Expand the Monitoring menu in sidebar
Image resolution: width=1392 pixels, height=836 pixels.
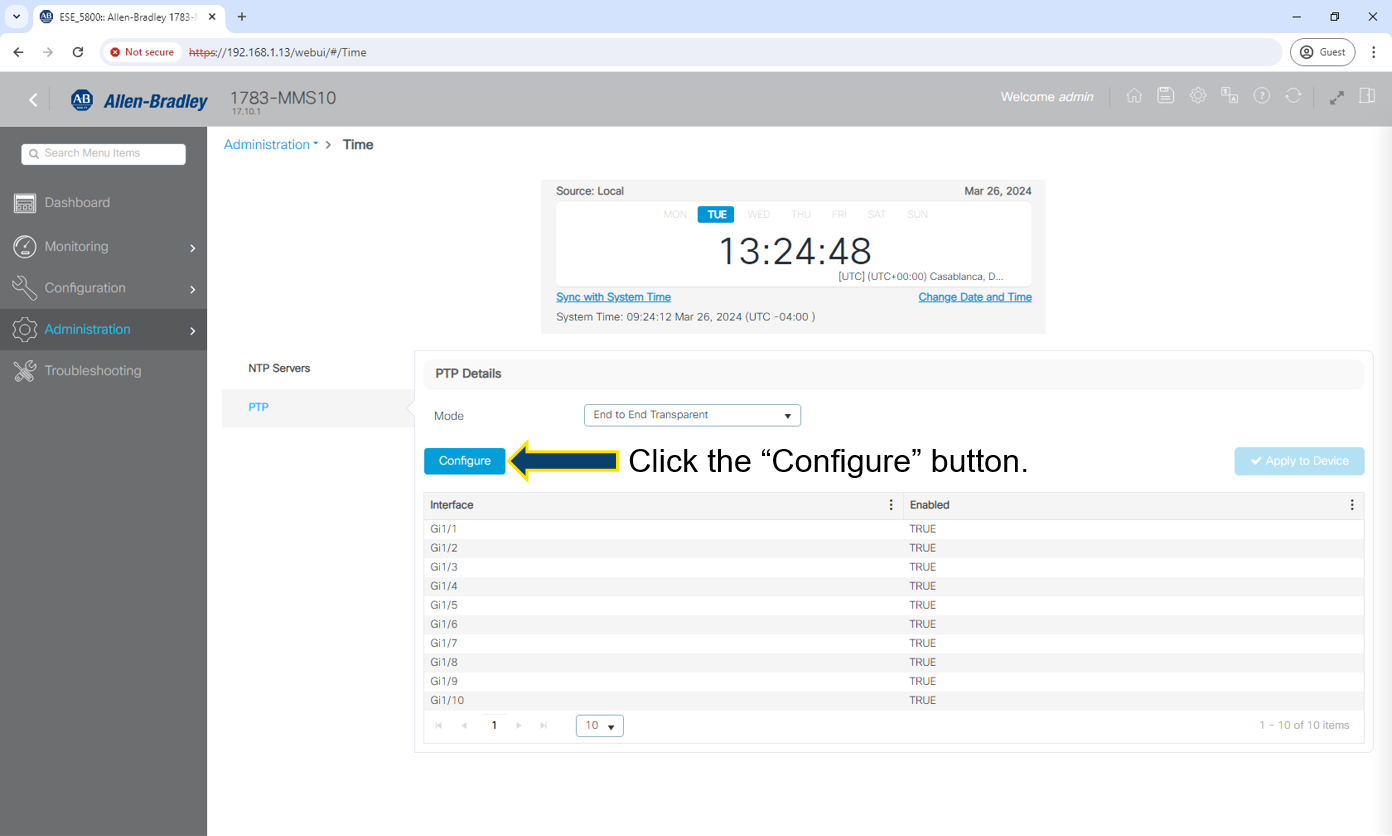(103, 247)
